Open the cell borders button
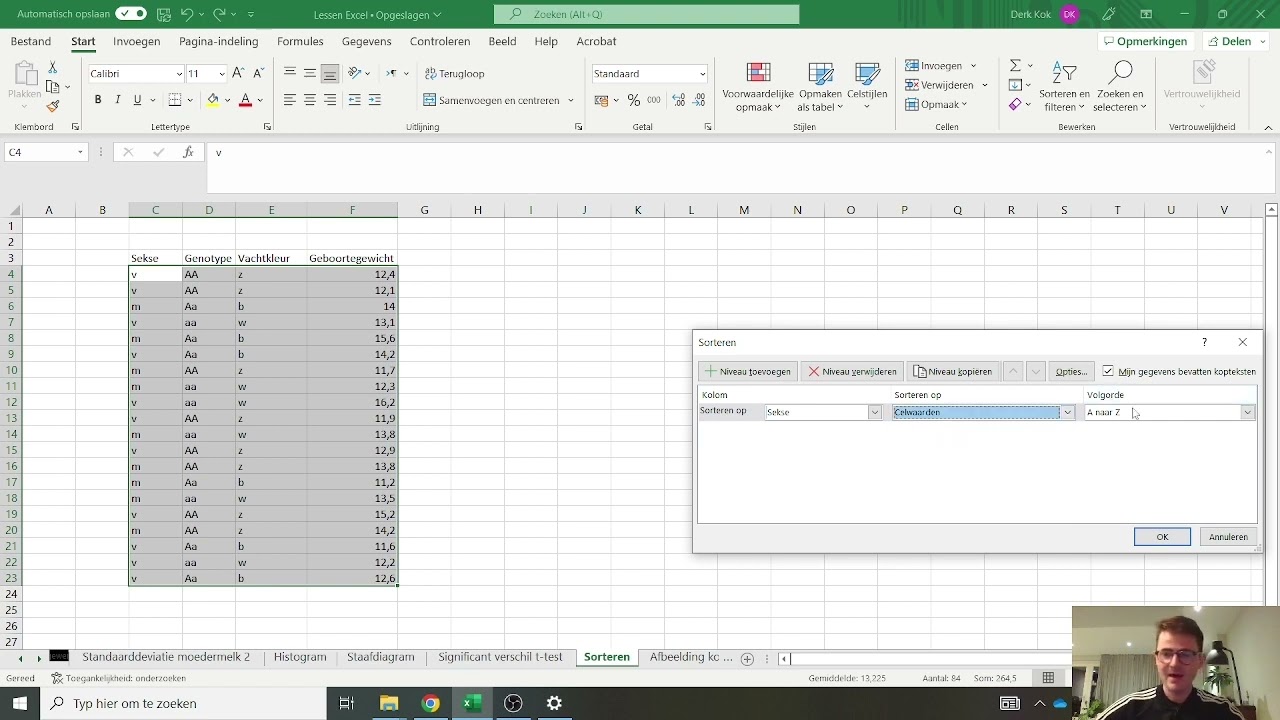 175,100
